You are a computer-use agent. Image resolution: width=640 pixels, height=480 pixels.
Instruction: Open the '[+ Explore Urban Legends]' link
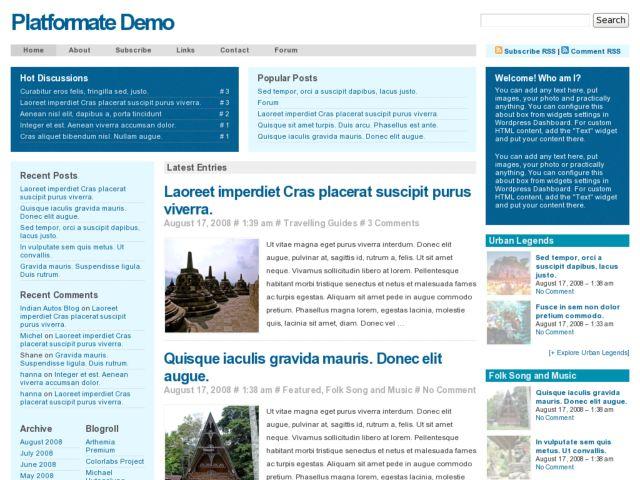(589, 353)
